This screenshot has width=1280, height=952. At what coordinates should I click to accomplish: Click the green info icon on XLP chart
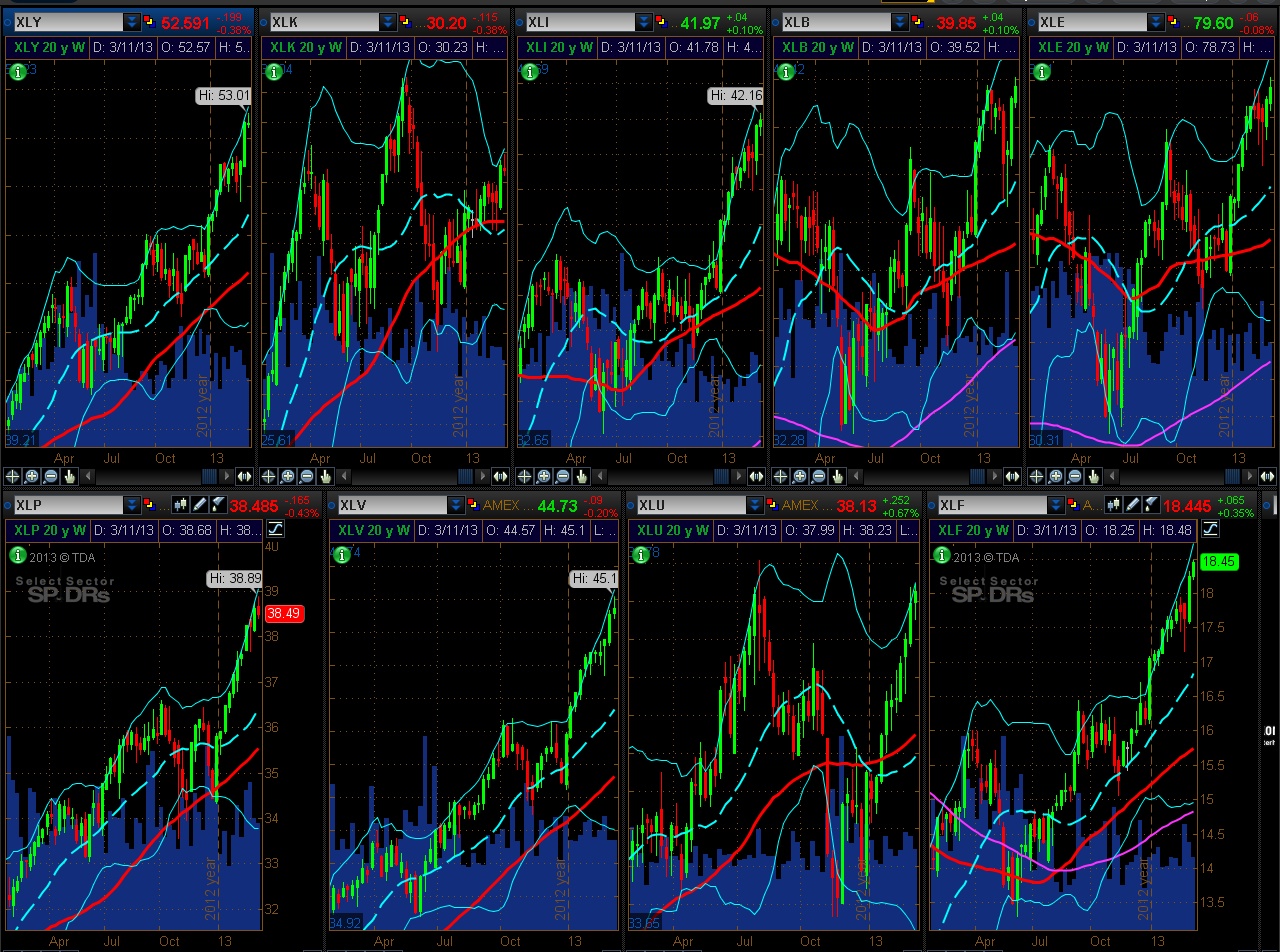[x=16, y=554]
